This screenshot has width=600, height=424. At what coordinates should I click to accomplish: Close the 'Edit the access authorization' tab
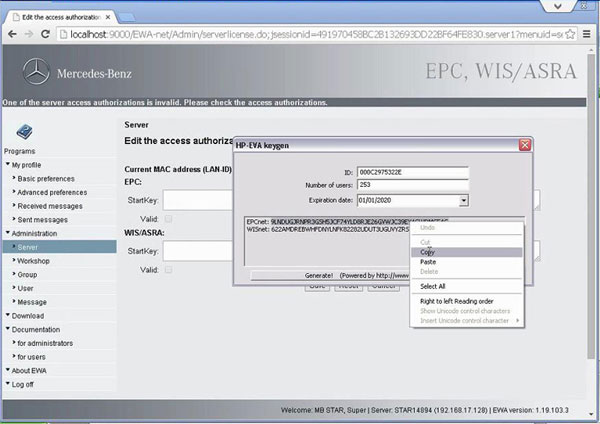coord(108,17)
